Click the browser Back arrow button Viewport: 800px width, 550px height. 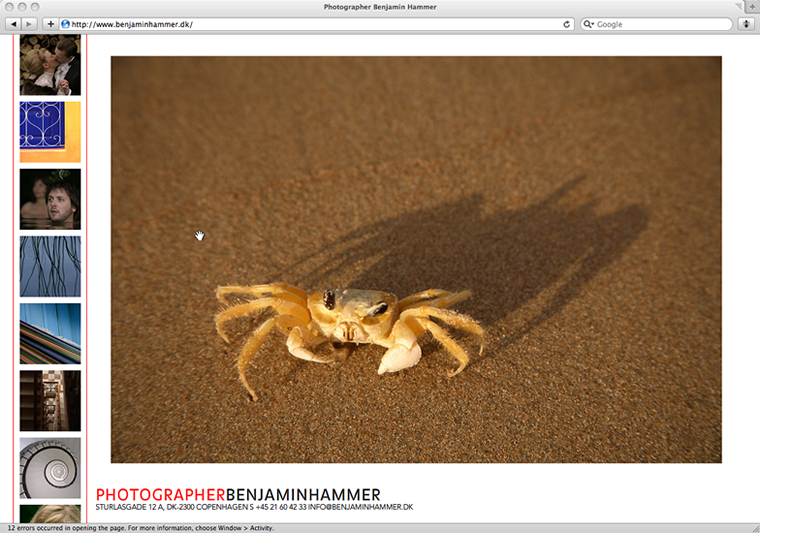coord(14,24)
